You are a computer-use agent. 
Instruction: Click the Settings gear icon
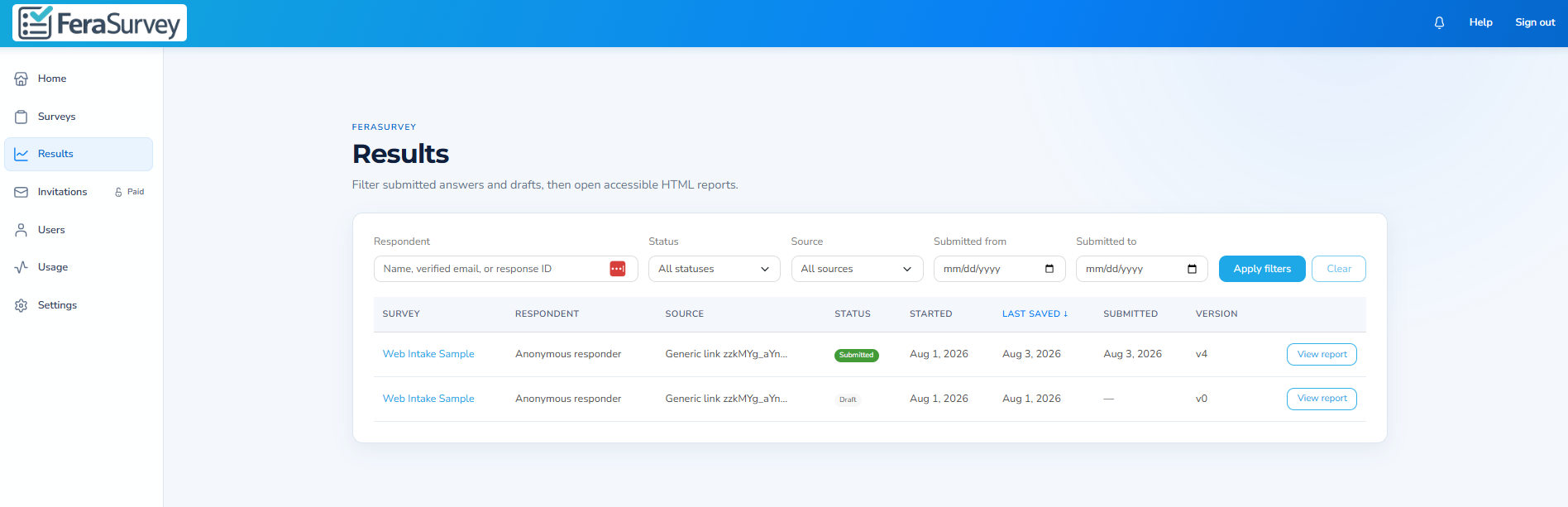coord(22,305)
